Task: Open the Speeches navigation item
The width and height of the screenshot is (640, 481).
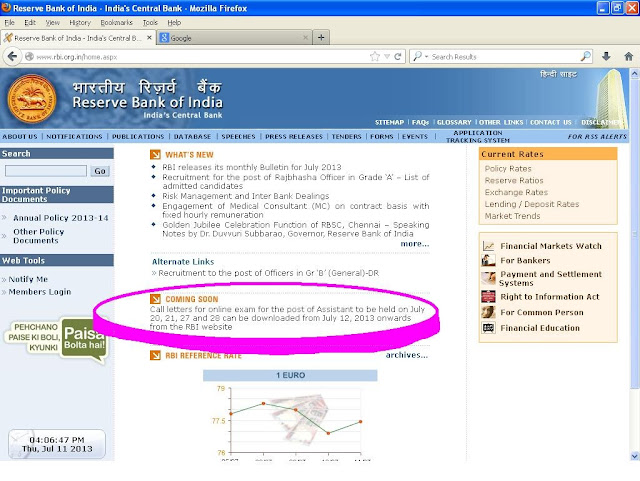Action: click(x=238, y=136)
